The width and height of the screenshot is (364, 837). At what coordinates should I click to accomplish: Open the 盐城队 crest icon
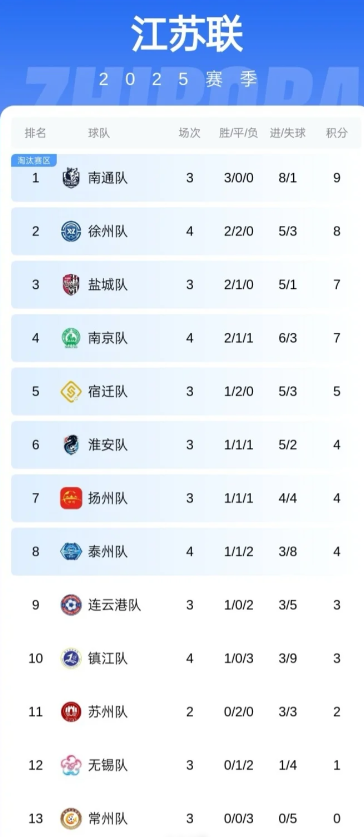tap(71, 285)
